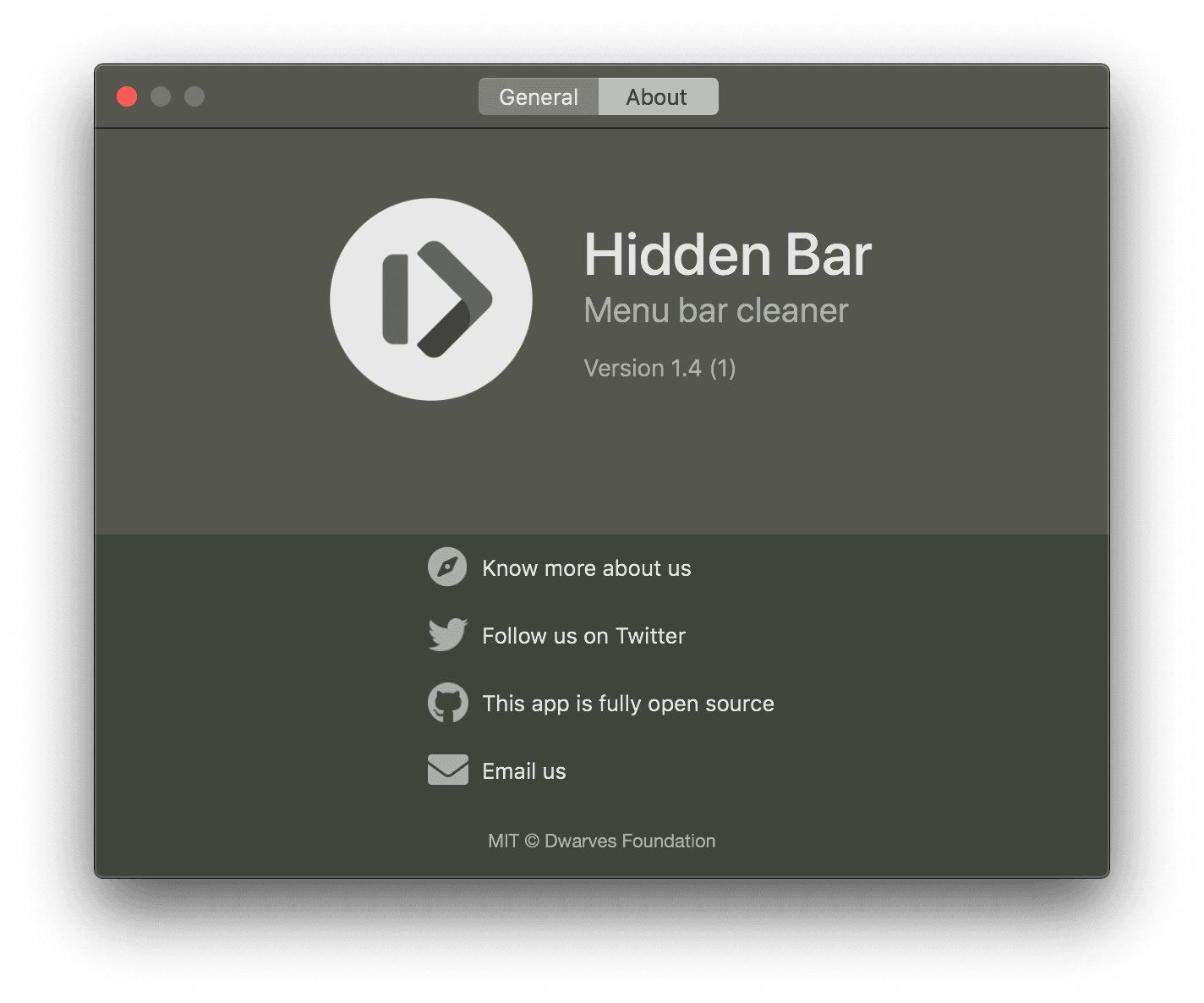Click the GitHub octocat icon
The width and height of the screenshot is (1204, 1003).
pyautogui.click(x=447, y=702)
